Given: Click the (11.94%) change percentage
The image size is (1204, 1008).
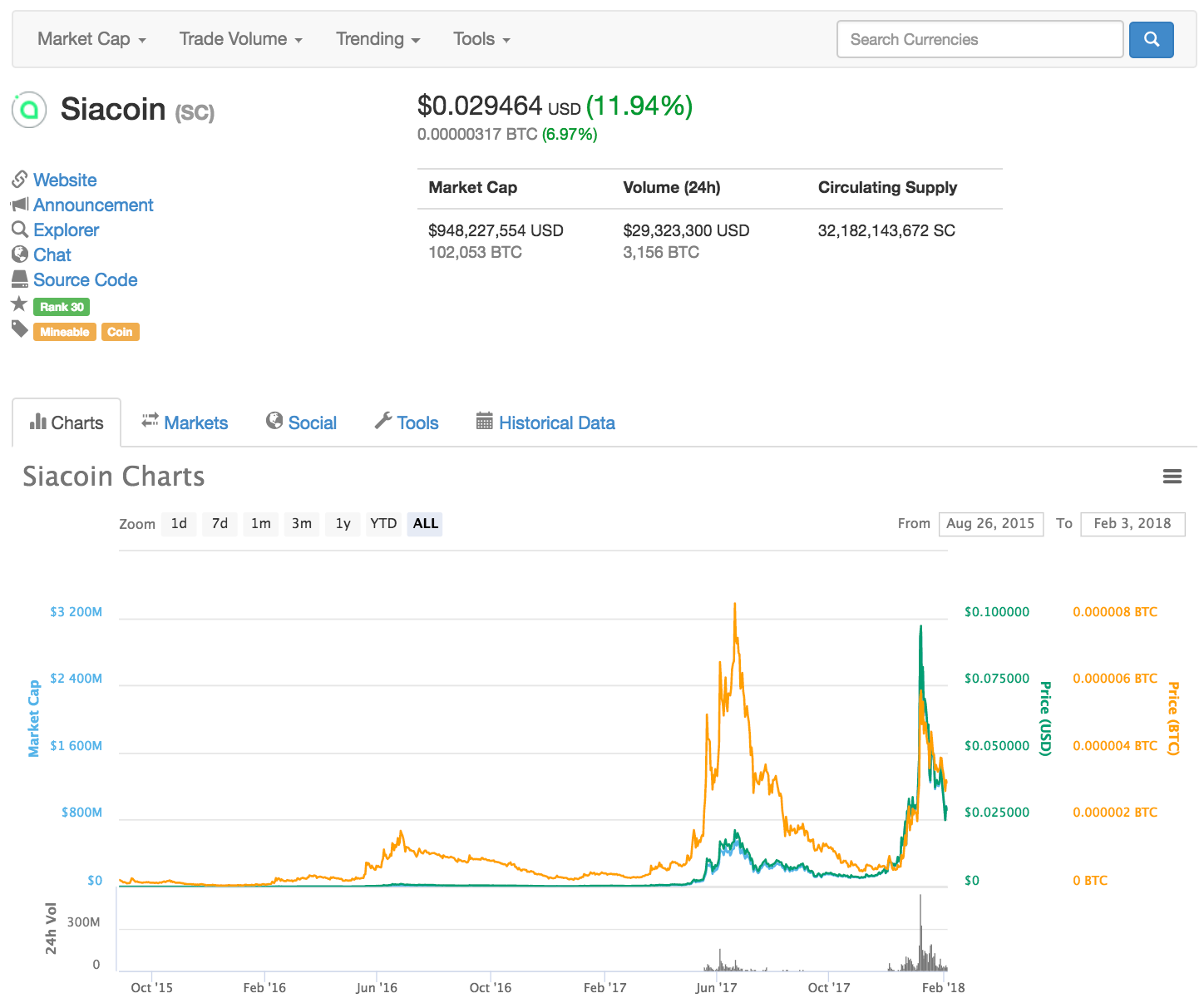Looking at the screenshot, I should 639,106.
